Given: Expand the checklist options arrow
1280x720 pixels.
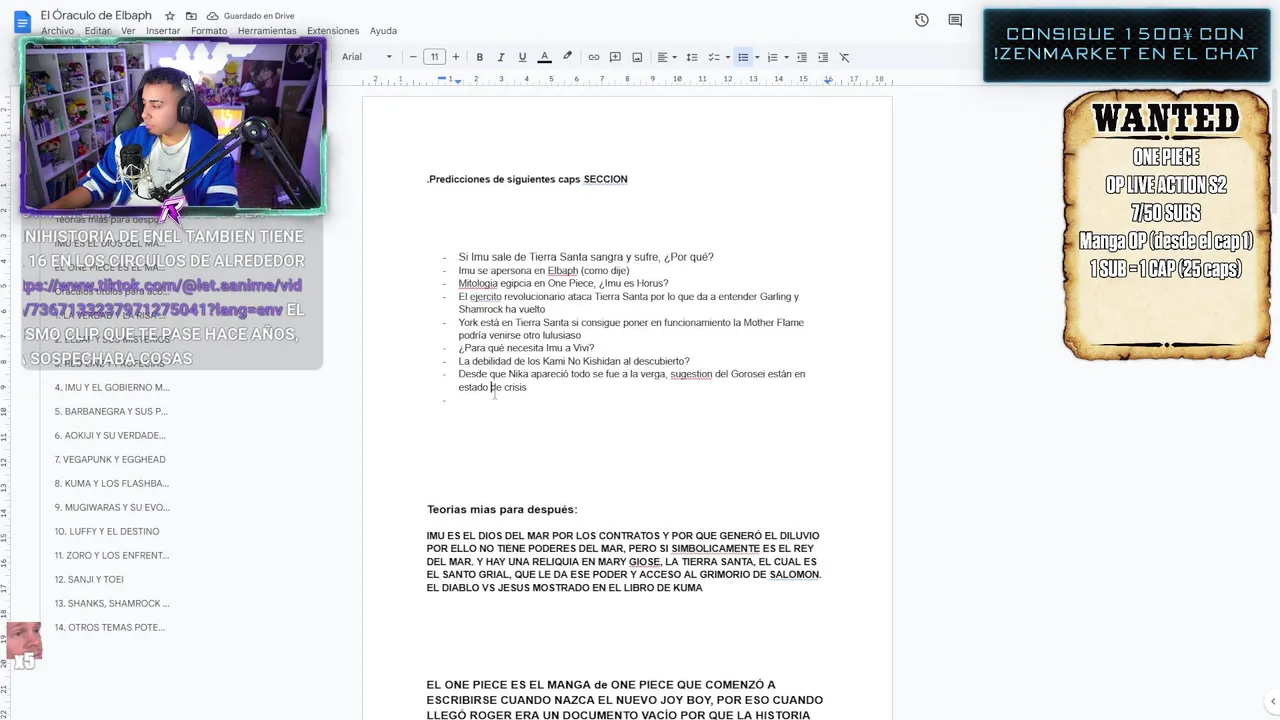Looking at the screenshot, I should coord(727,57).
